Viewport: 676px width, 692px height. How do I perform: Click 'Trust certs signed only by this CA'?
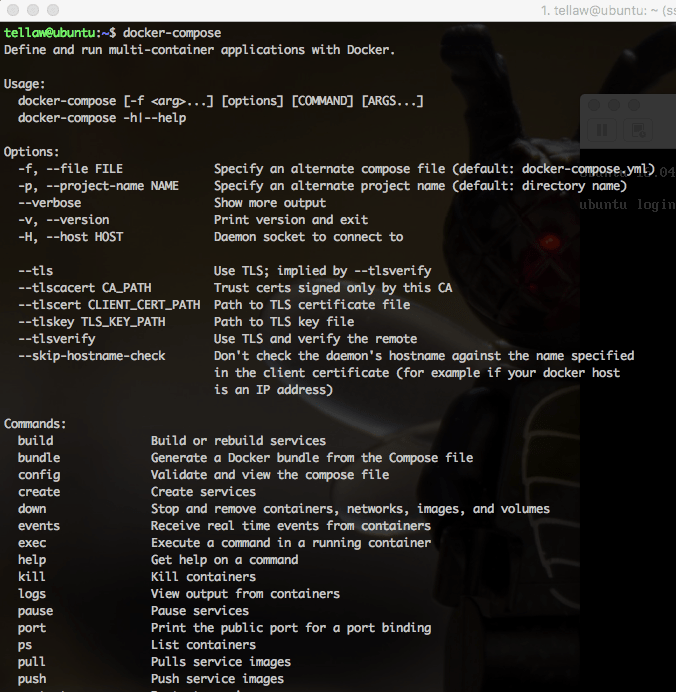point(333,288)
